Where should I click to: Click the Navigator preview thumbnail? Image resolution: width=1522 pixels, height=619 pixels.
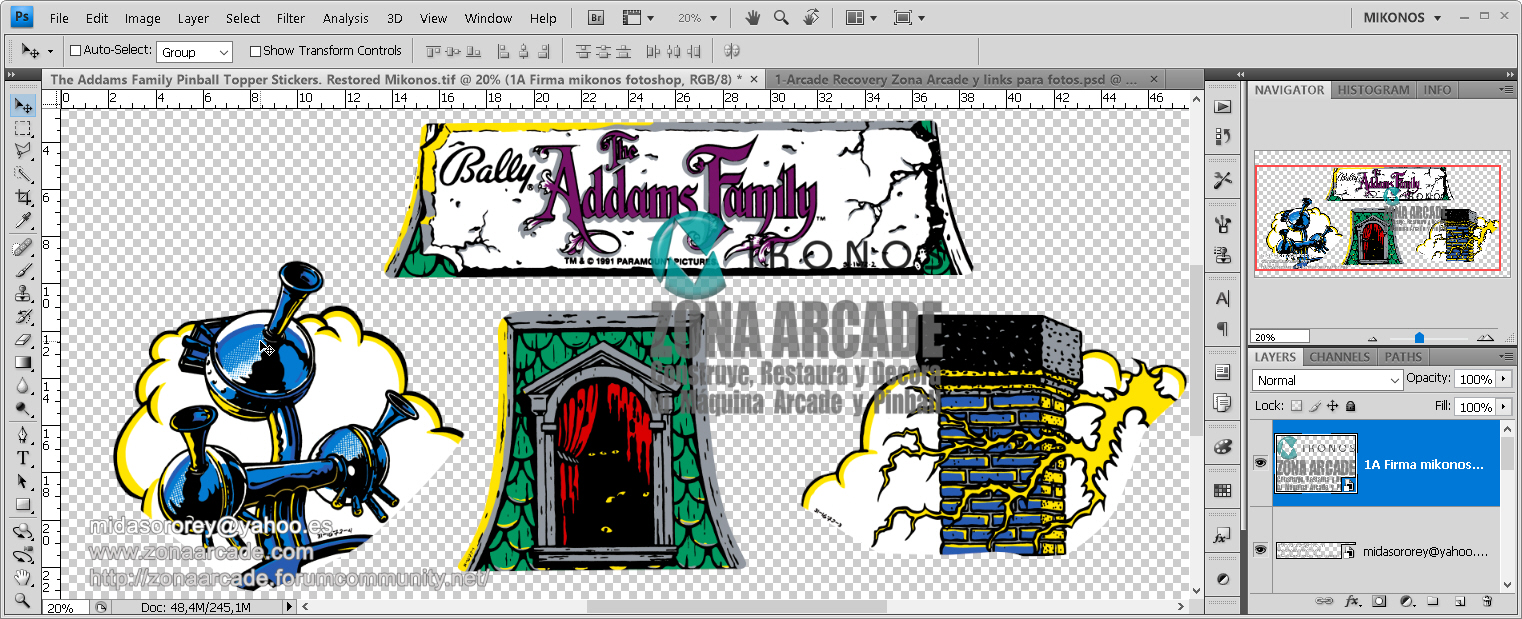1380,215
